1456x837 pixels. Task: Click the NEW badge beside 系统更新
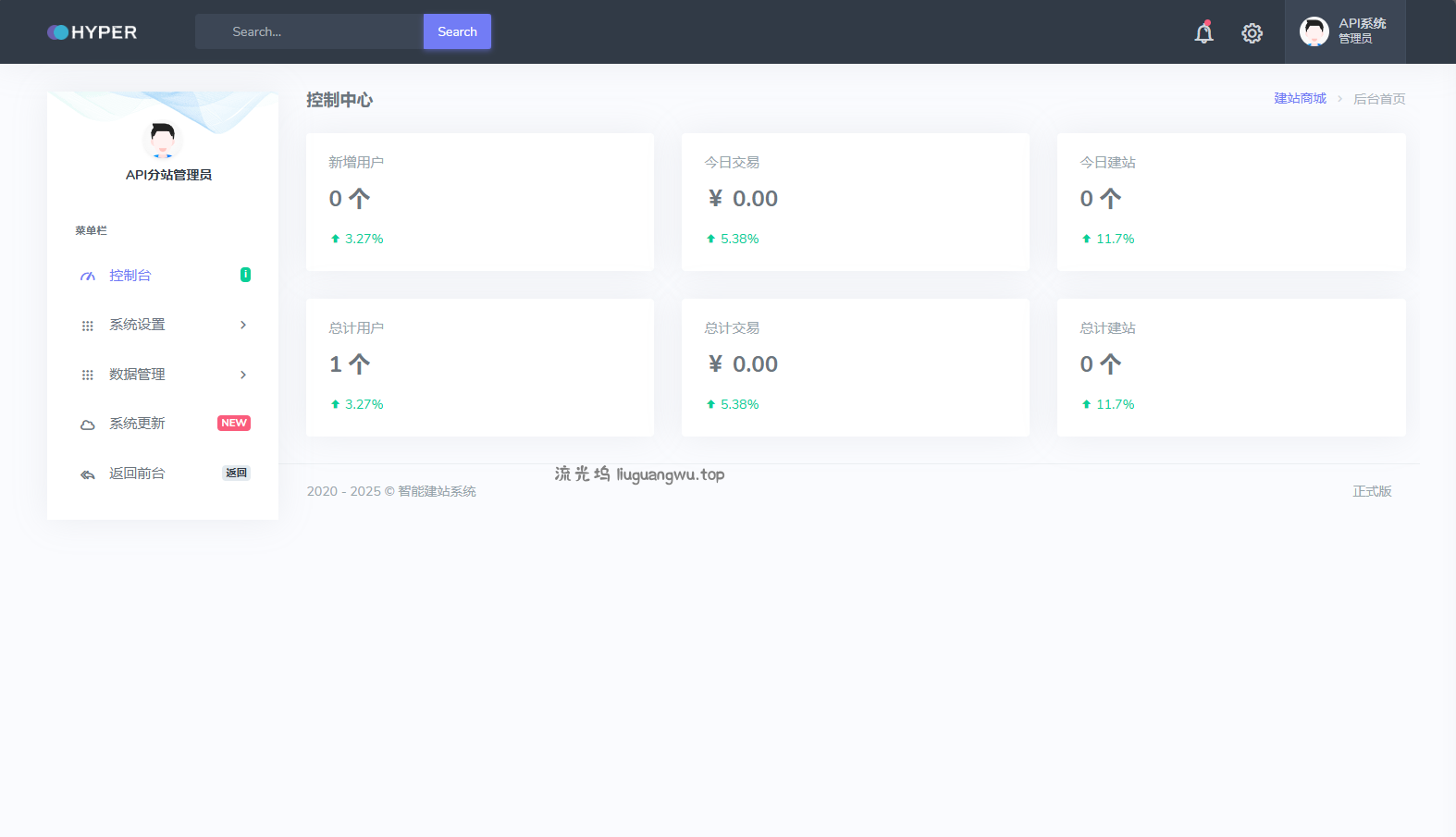(x=234, y=423)
